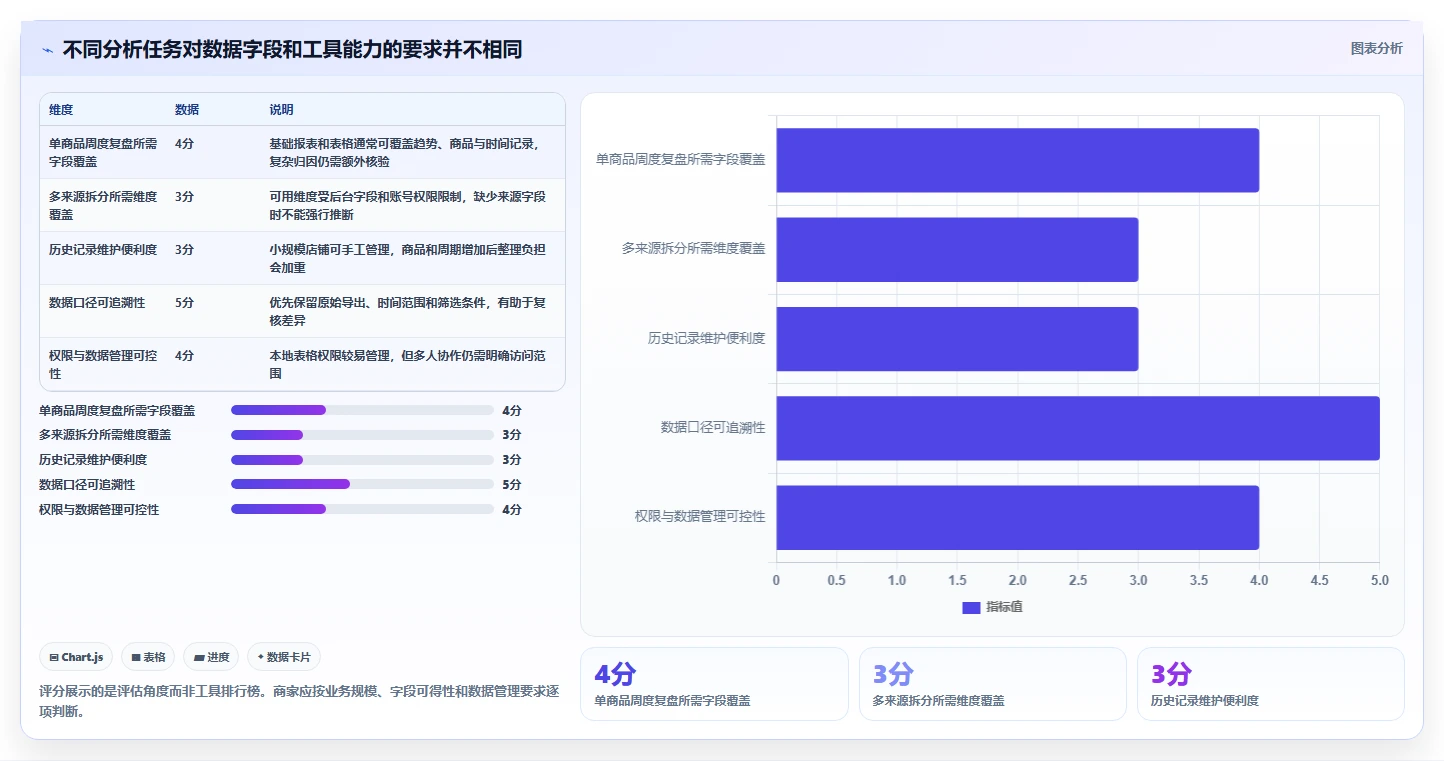Click the 4分 value beside the 权限与数据管理可控性 progress bar
The image size is (1444, 761).
coord(512,509)
